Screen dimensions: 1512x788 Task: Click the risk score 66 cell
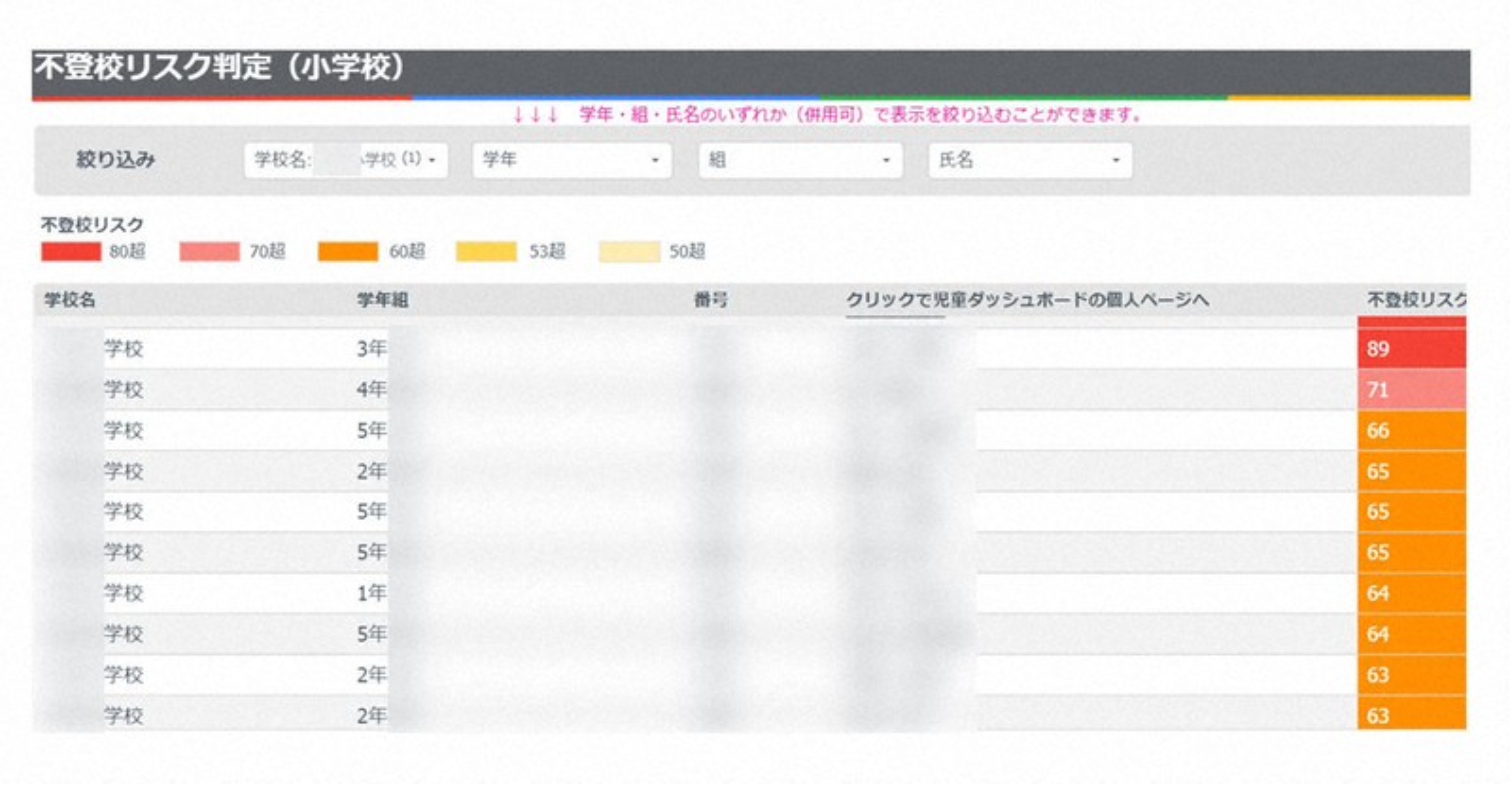[x=1411, y=431]
